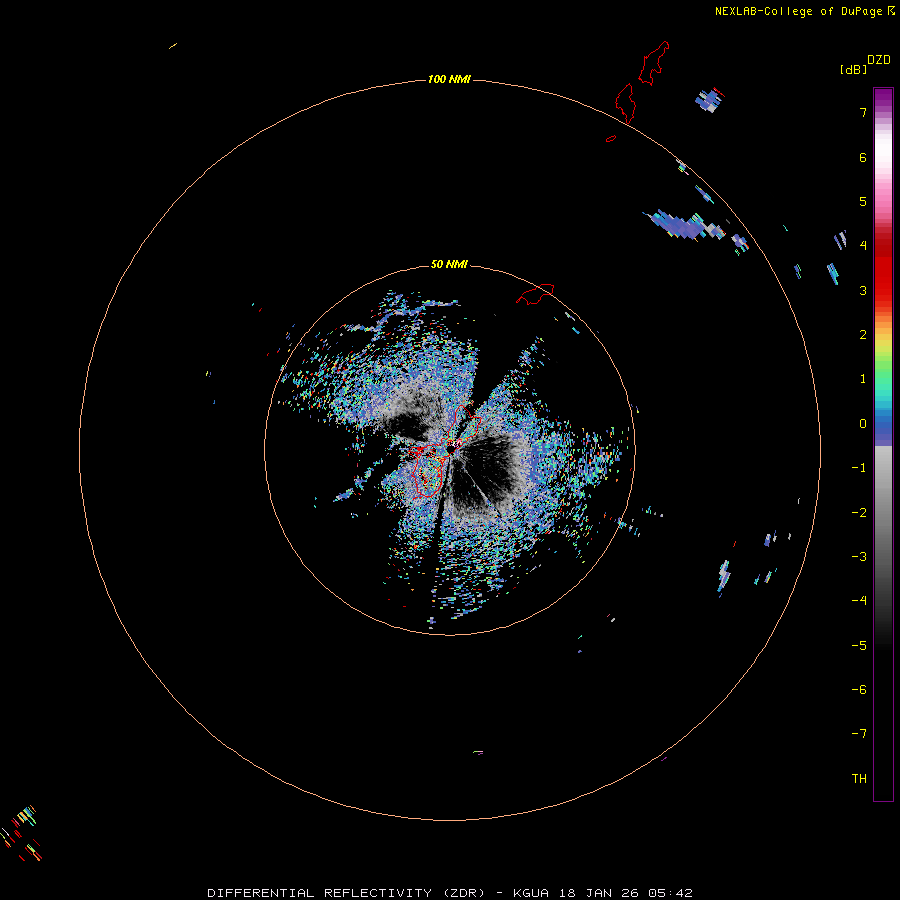Click the 0 value on the color scale

(863, 424)
